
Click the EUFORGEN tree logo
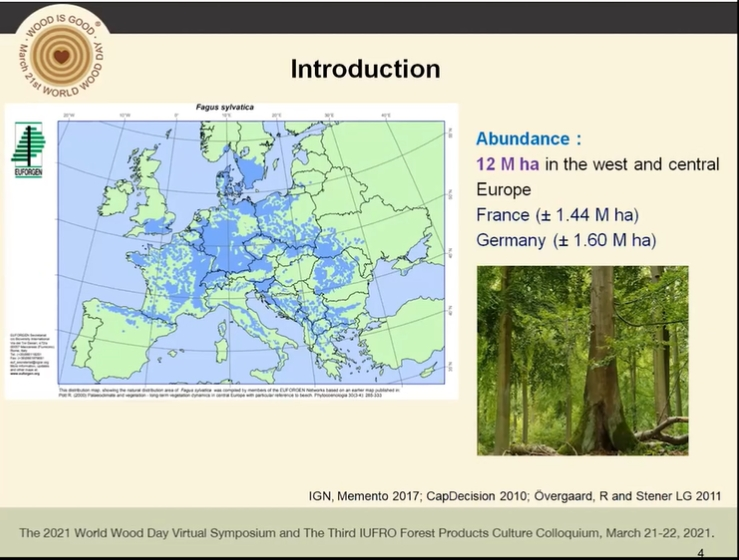point(28,150)
